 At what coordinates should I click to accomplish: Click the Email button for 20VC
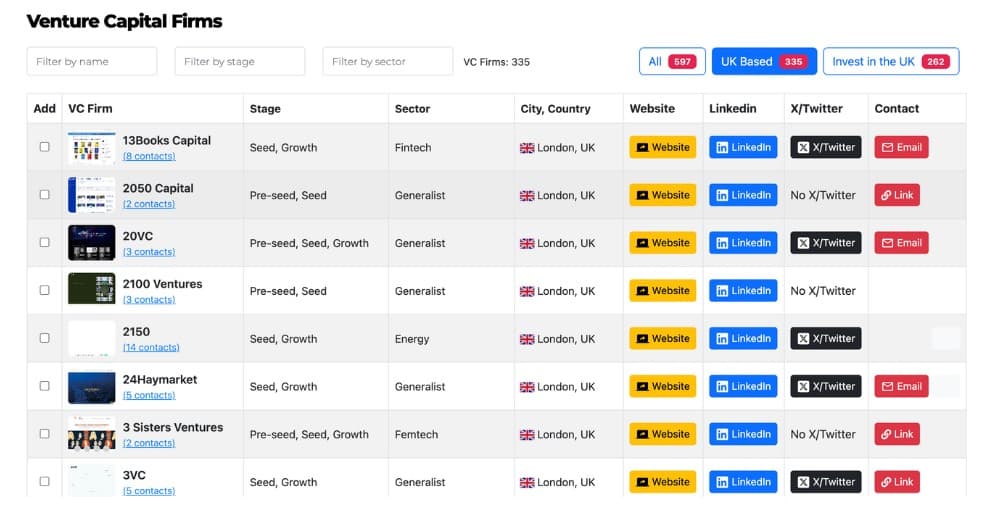click(x=901, y=243)
